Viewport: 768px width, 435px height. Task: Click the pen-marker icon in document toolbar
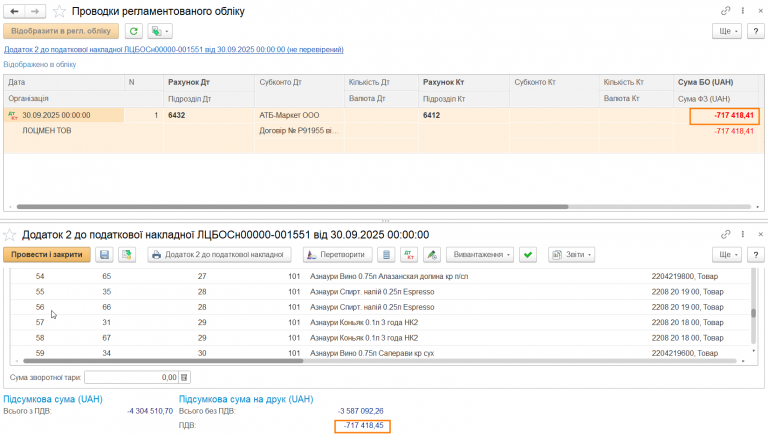[432, 255]
